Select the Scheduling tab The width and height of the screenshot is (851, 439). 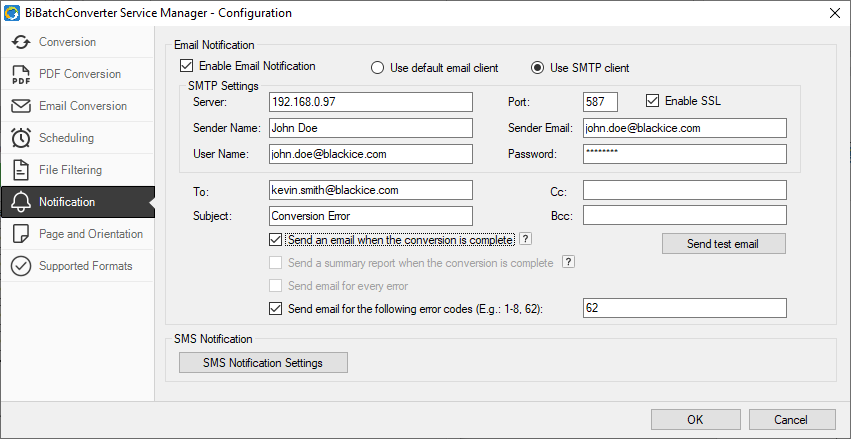78,138
